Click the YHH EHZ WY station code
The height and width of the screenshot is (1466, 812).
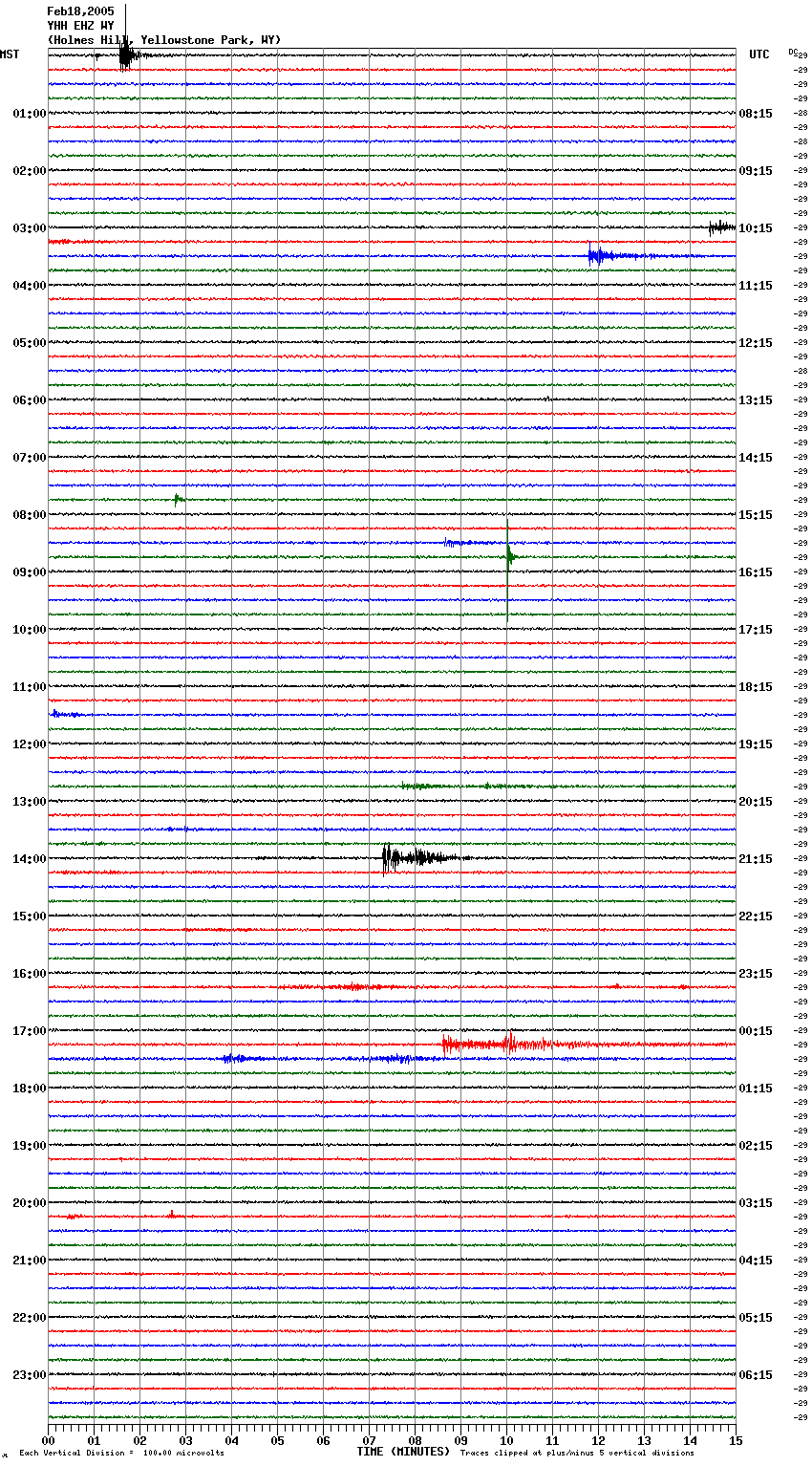pos(80,26)
